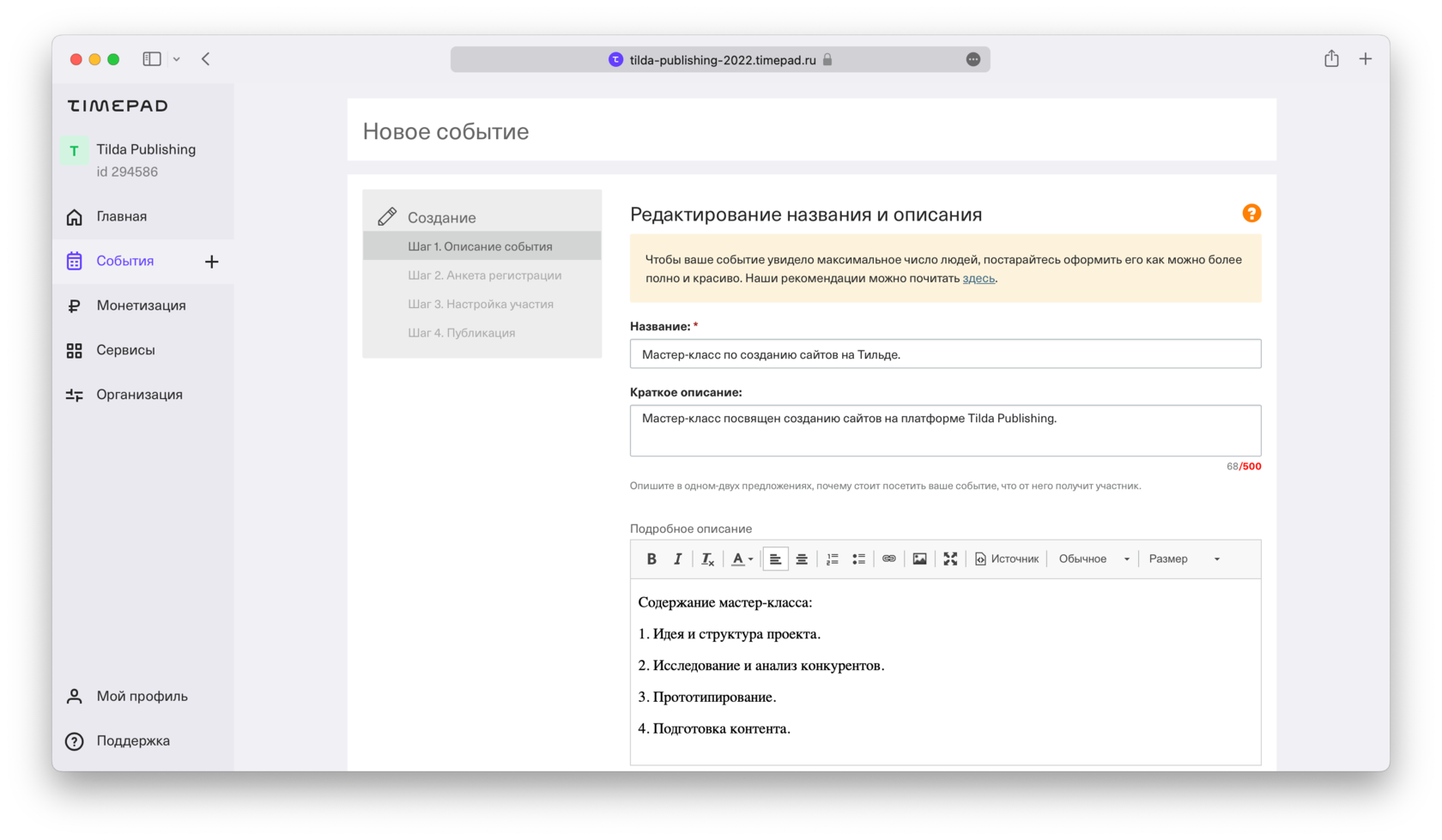This screenshot has height=840, width=1442.
Task: Open the text color picker
Action: click(742, 559)
